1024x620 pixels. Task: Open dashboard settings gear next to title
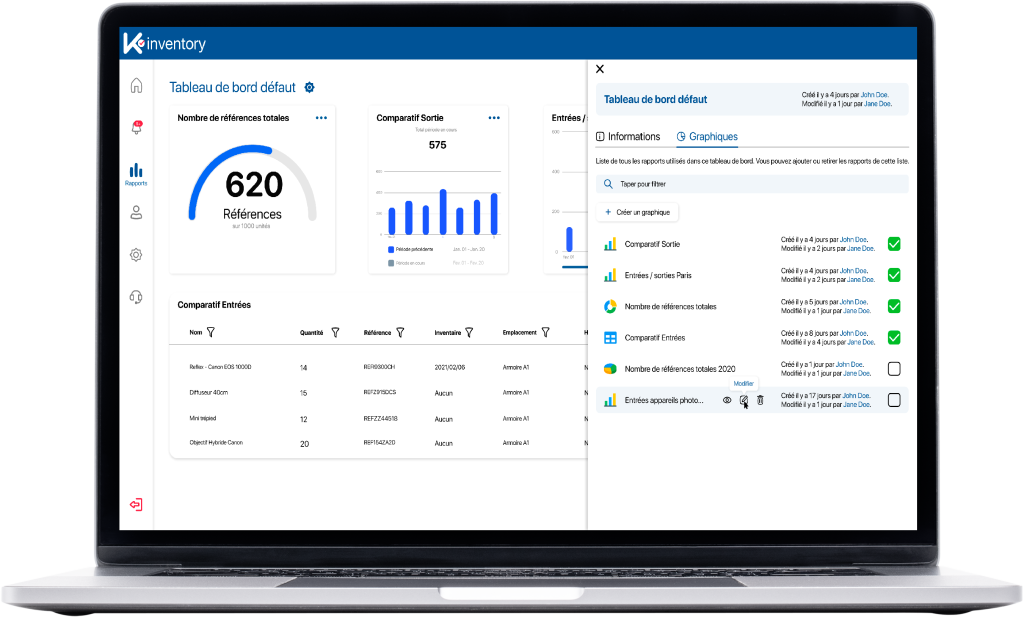310,88
